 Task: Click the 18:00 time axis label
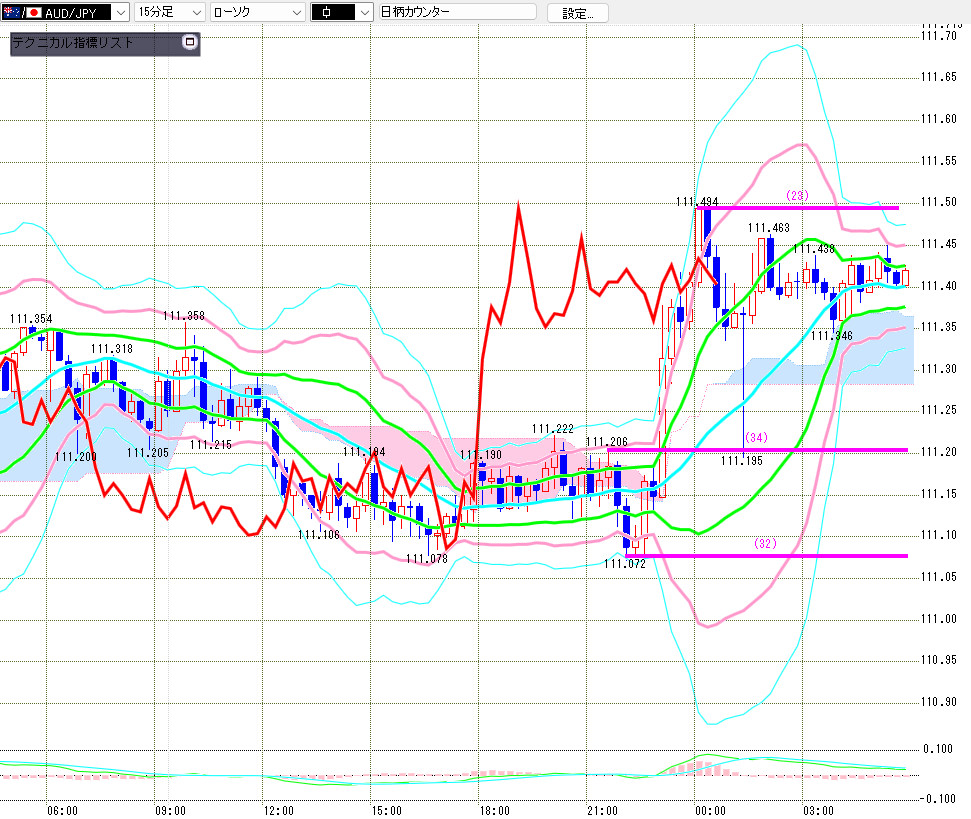[495, 810]
